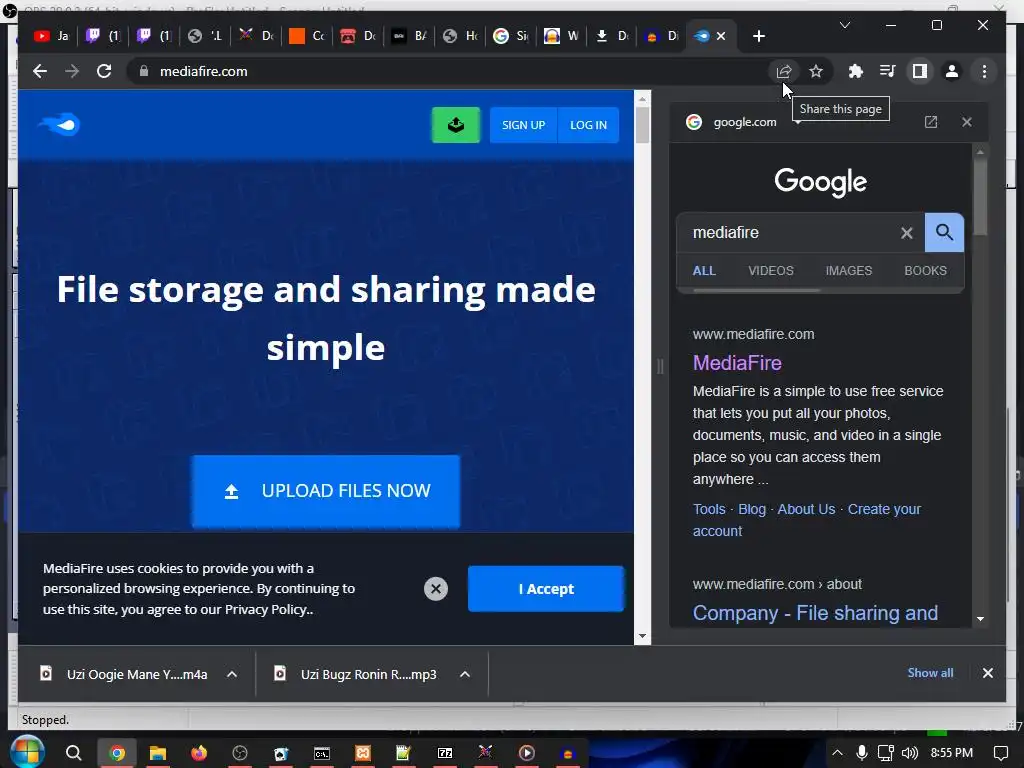Click Show all downloads

[930, 673]
